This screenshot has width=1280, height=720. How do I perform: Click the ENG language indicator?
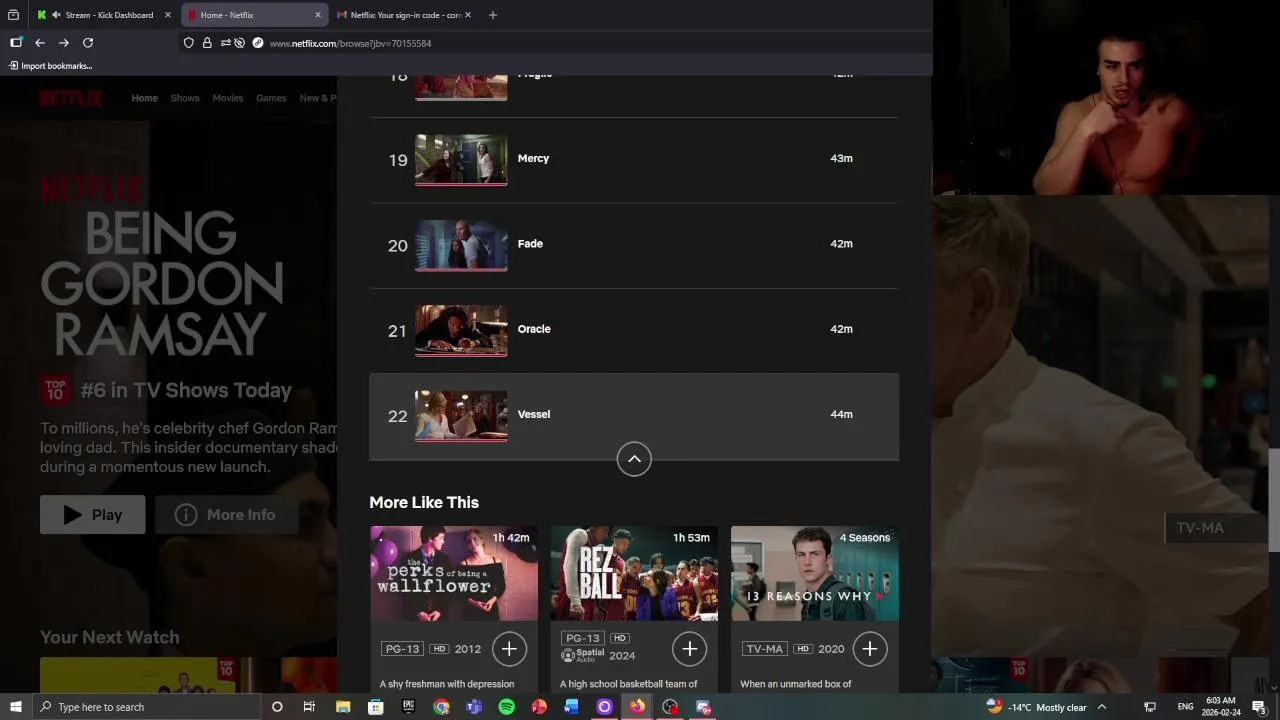1185,707
